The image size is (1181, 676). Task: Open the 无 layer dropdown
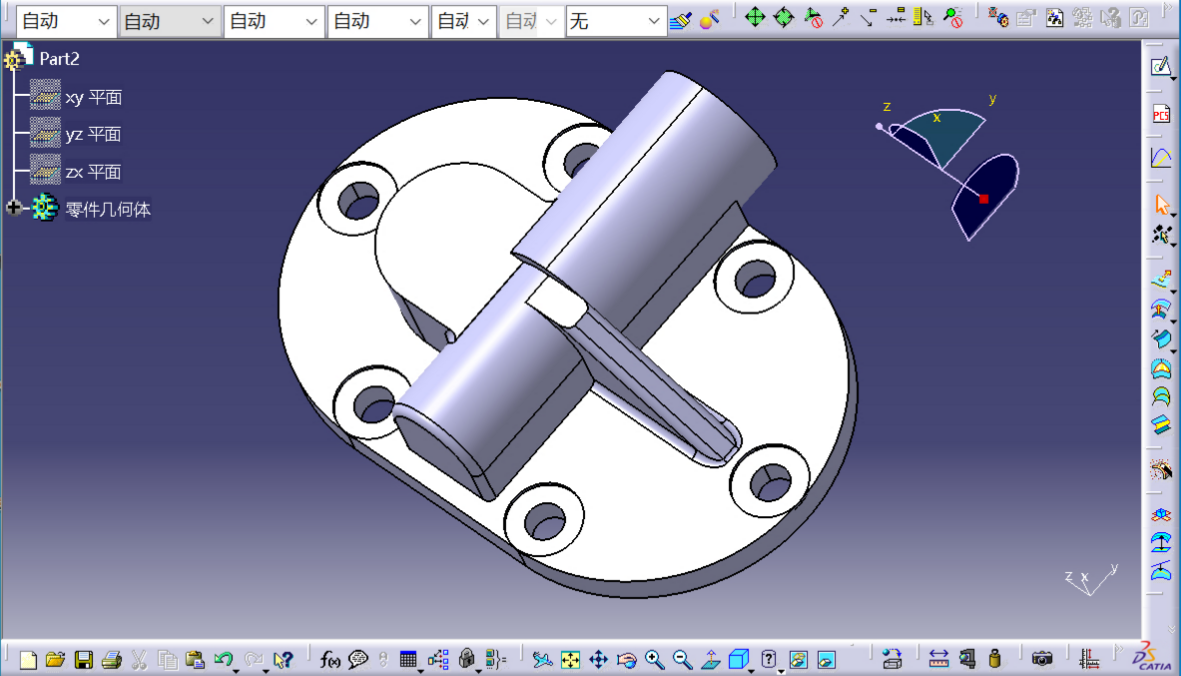click(x=653, y=21)
